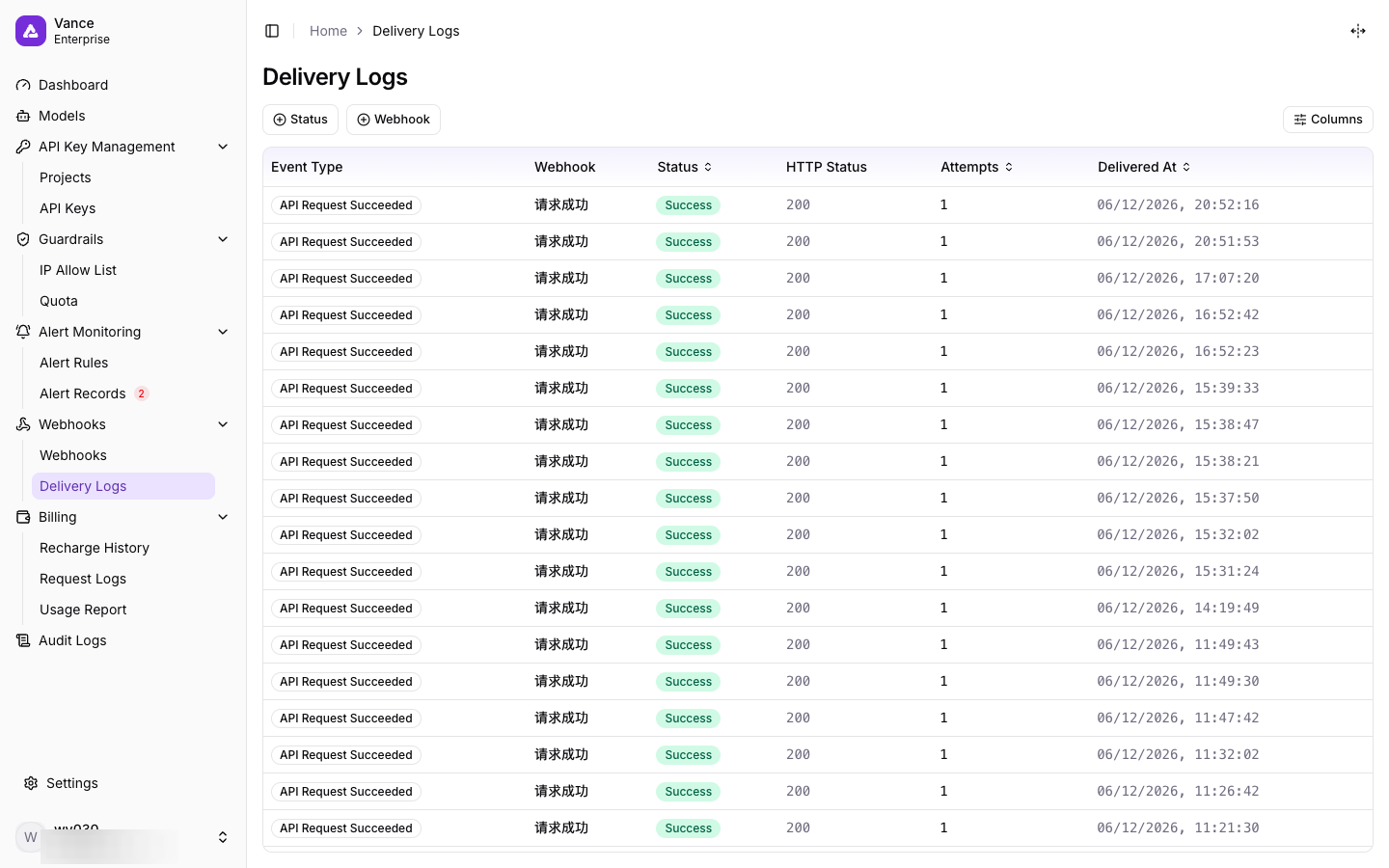Click event tag in the 17:07:20 row
Image resolution: width=1389 pixels, height=868 pixels.
point(346,279)
